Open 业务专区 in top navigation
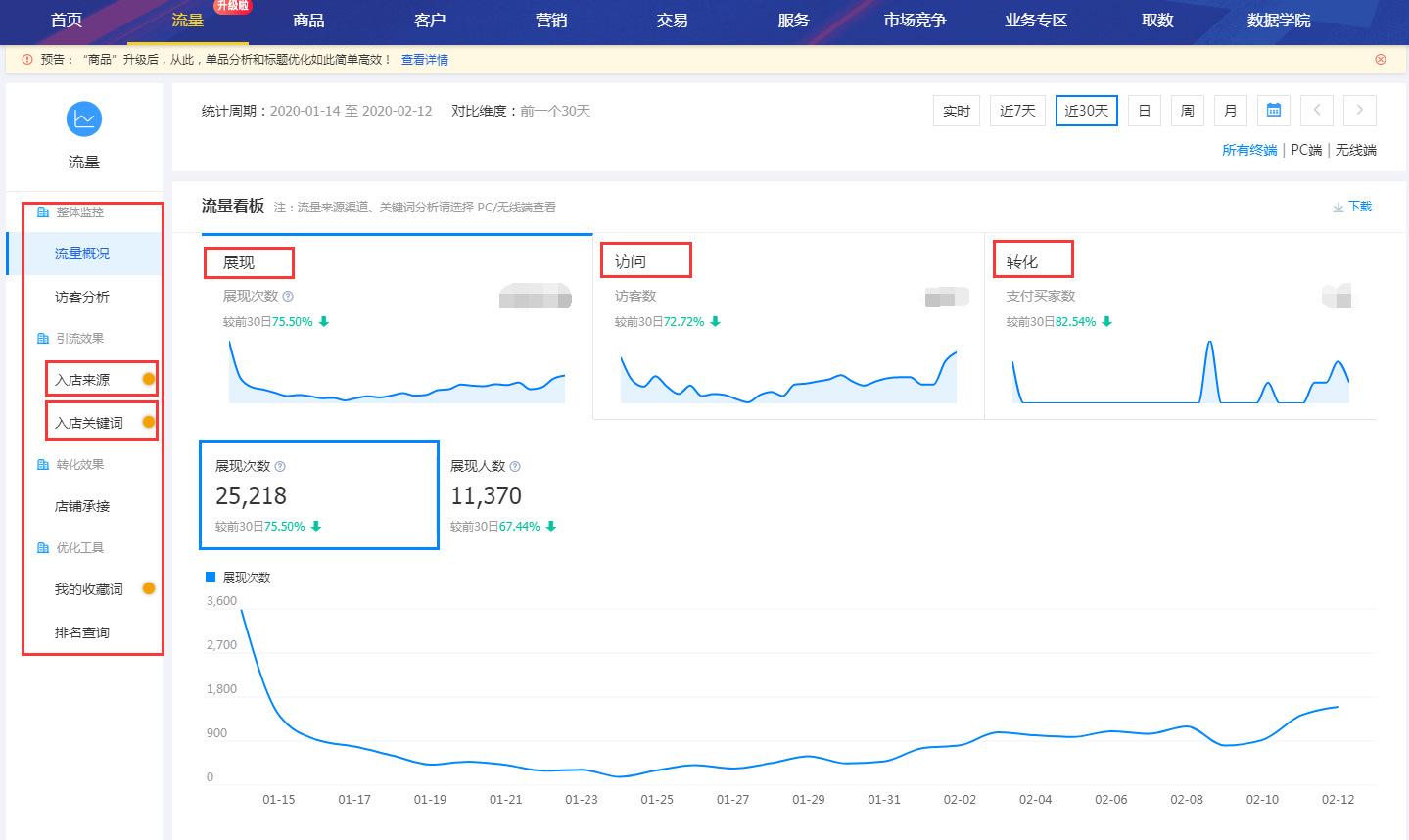Screen dimensions: 1409x840 pos(1036,21)
